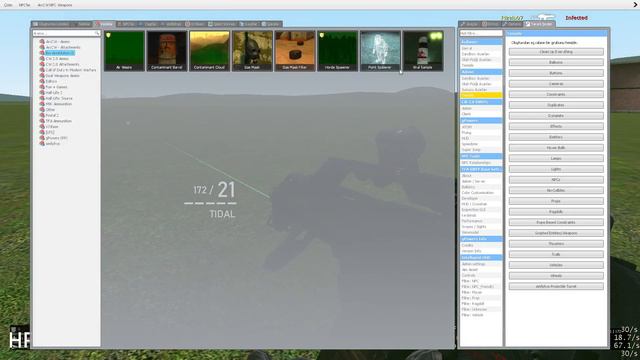Click the Vehicles cleanup button
The height and width of the screenshot is (360, 640).
point(556,265)
